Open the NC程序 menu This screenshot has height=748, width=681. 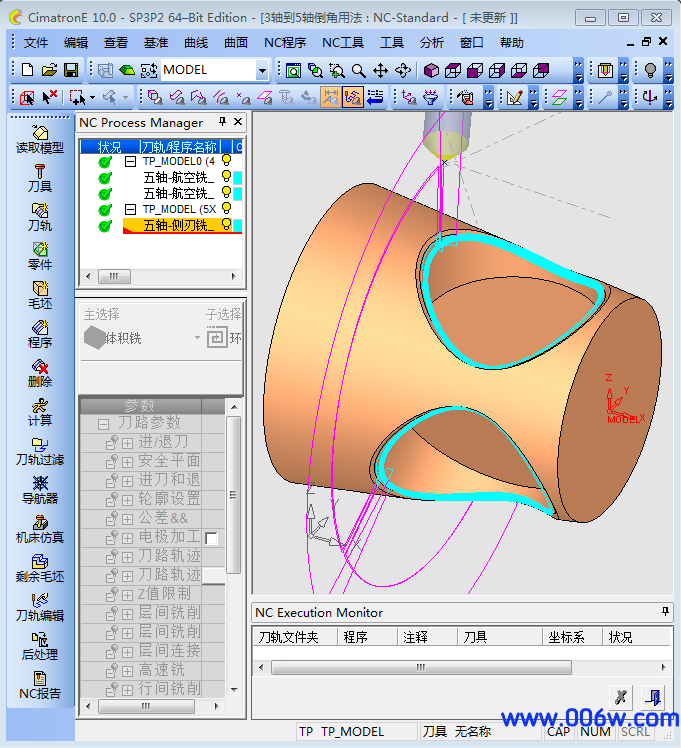(285, 43)
